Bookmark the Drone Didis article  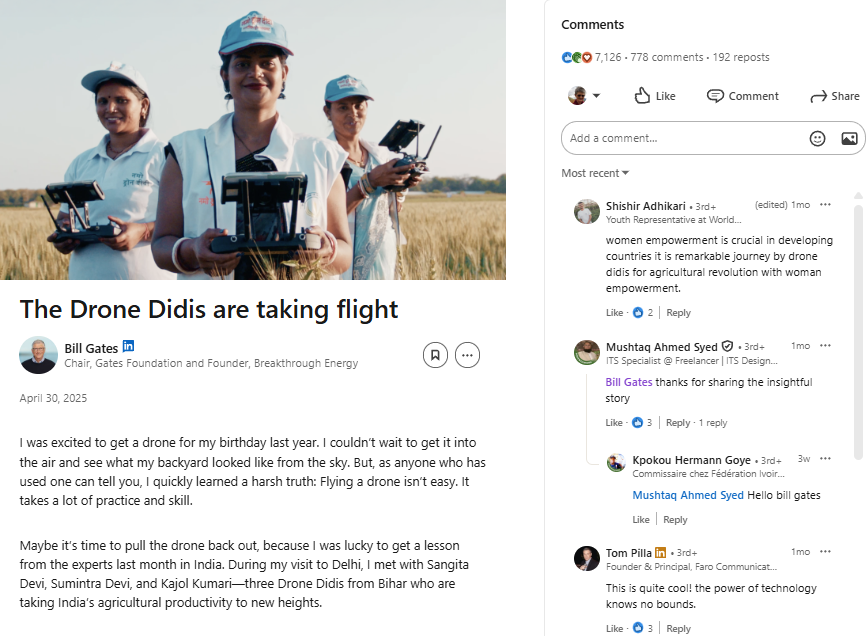tap(435, 354)
